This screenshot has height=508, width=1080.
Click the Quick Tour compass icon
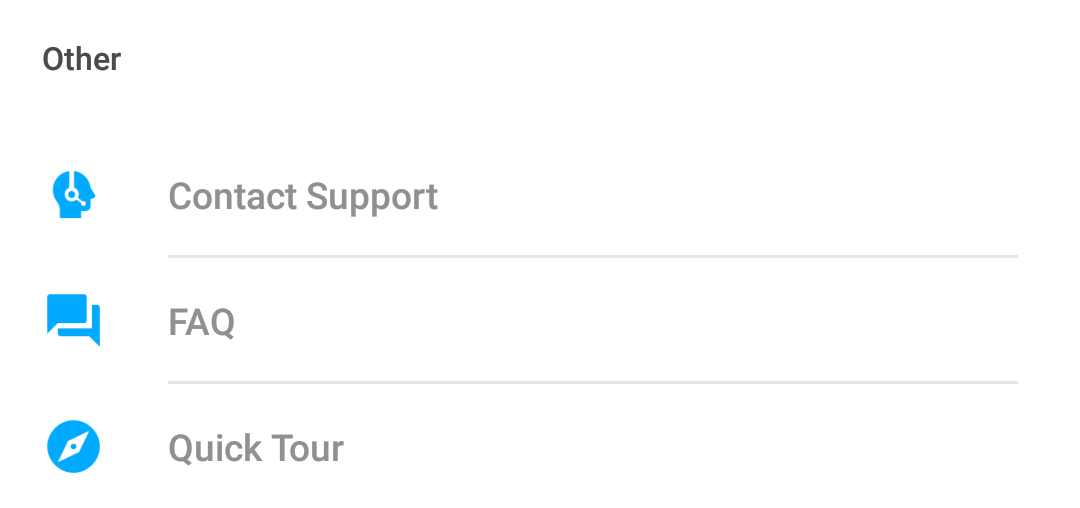(x=74, y=447)
